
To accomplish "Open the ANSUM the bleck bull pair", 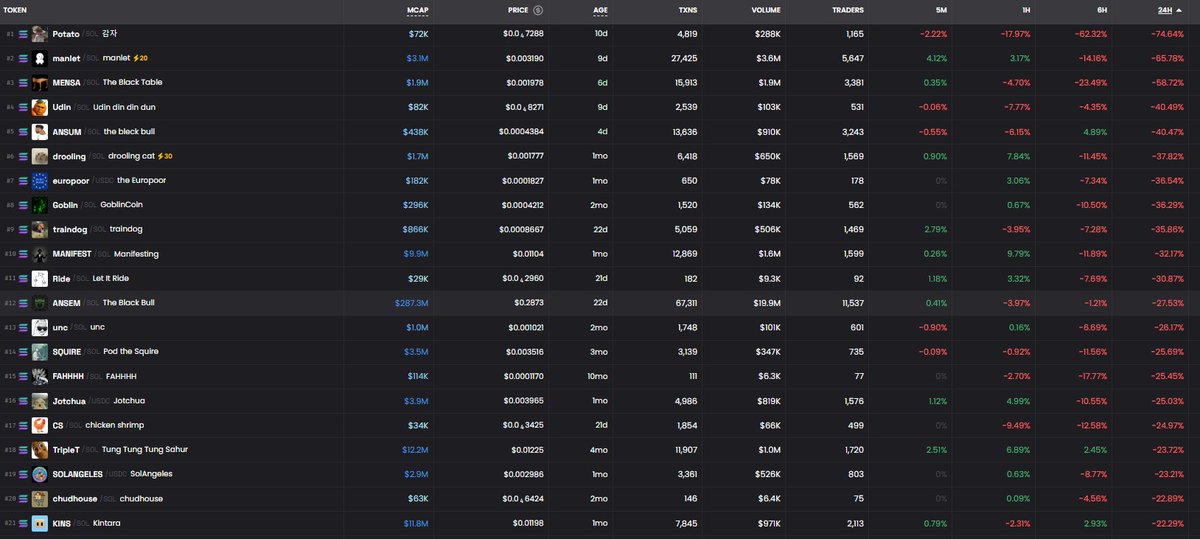I will click(x=600, y=132).
